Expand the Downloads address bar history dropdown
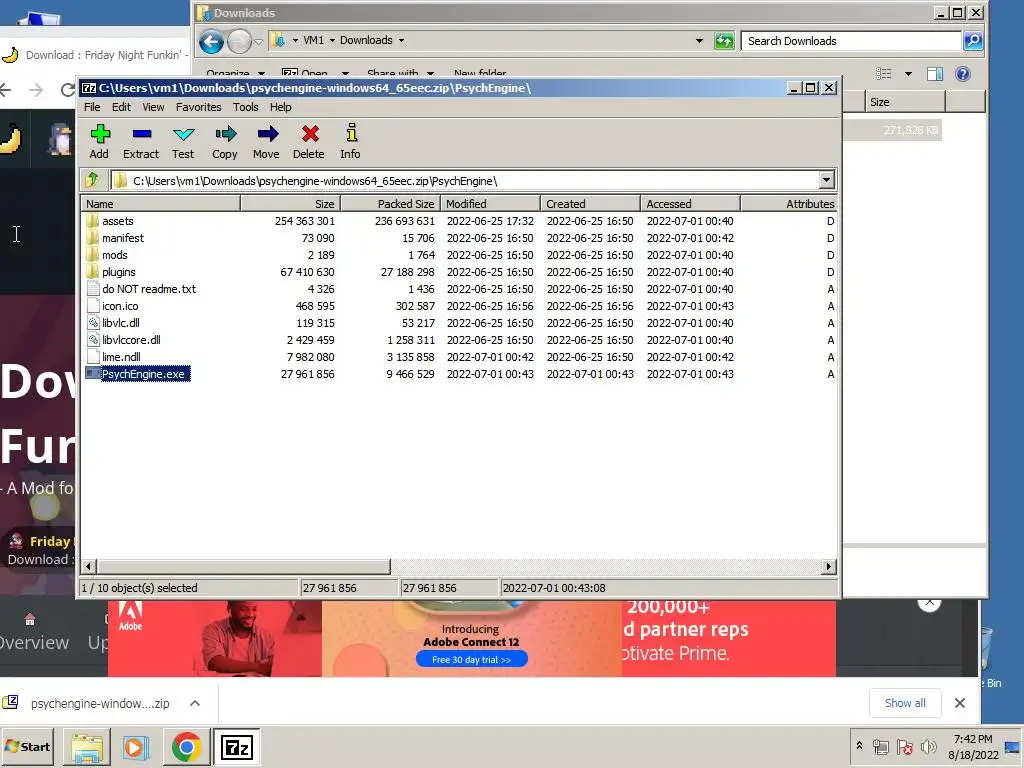The height and width of the screenshot is (768, 1024). [699, 41]
